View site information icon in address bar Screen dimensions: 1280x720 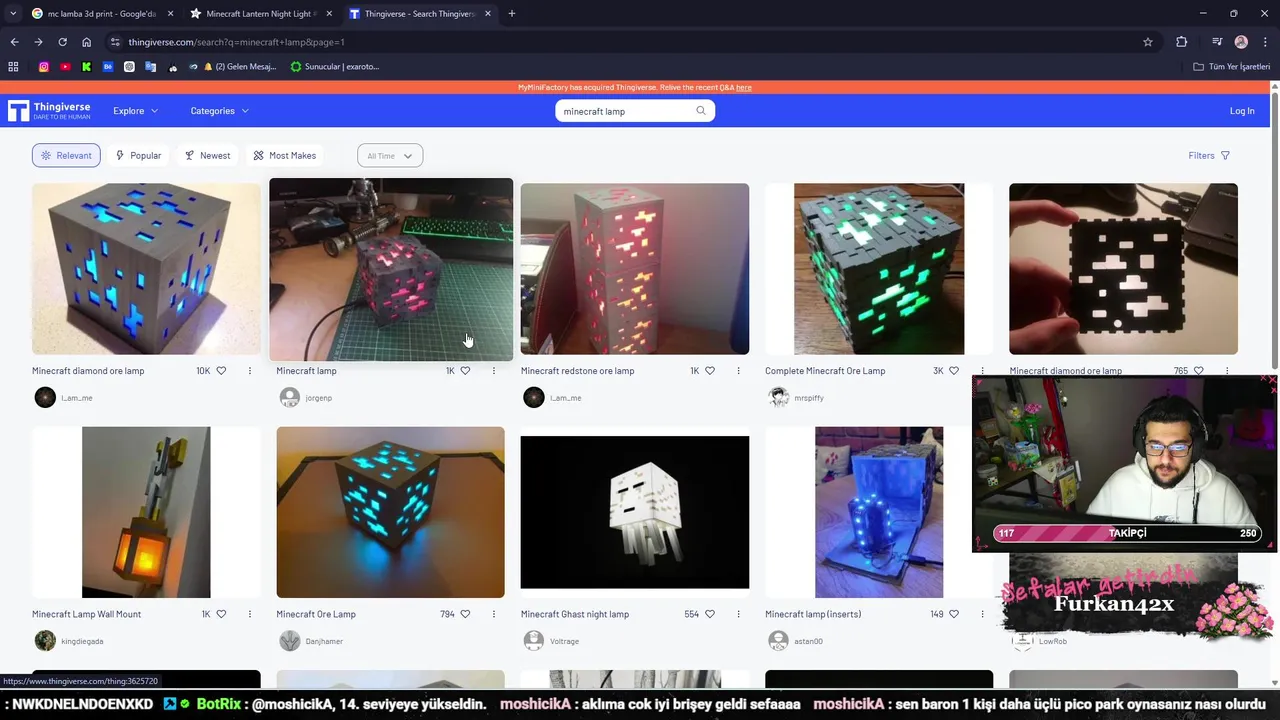(x=115, y=42)
